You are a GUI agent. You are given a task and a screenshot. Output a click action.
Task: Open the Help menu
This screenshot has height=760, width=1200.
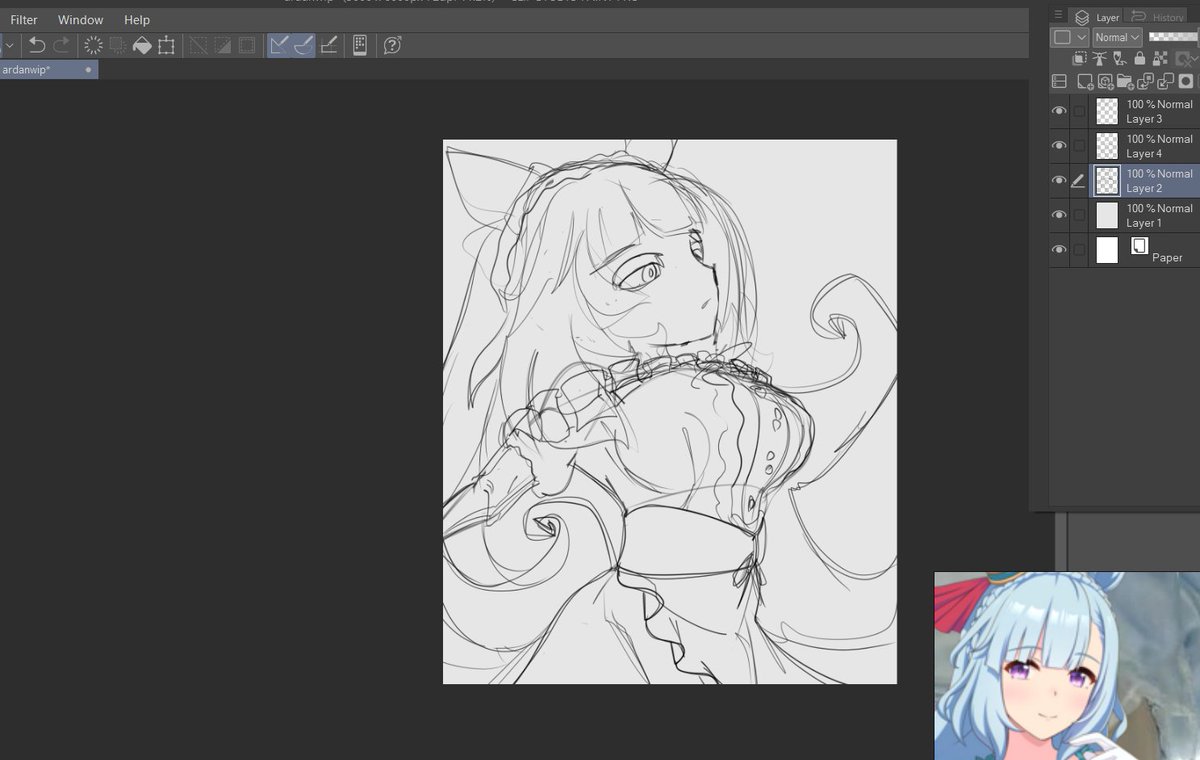coord(137,20)
